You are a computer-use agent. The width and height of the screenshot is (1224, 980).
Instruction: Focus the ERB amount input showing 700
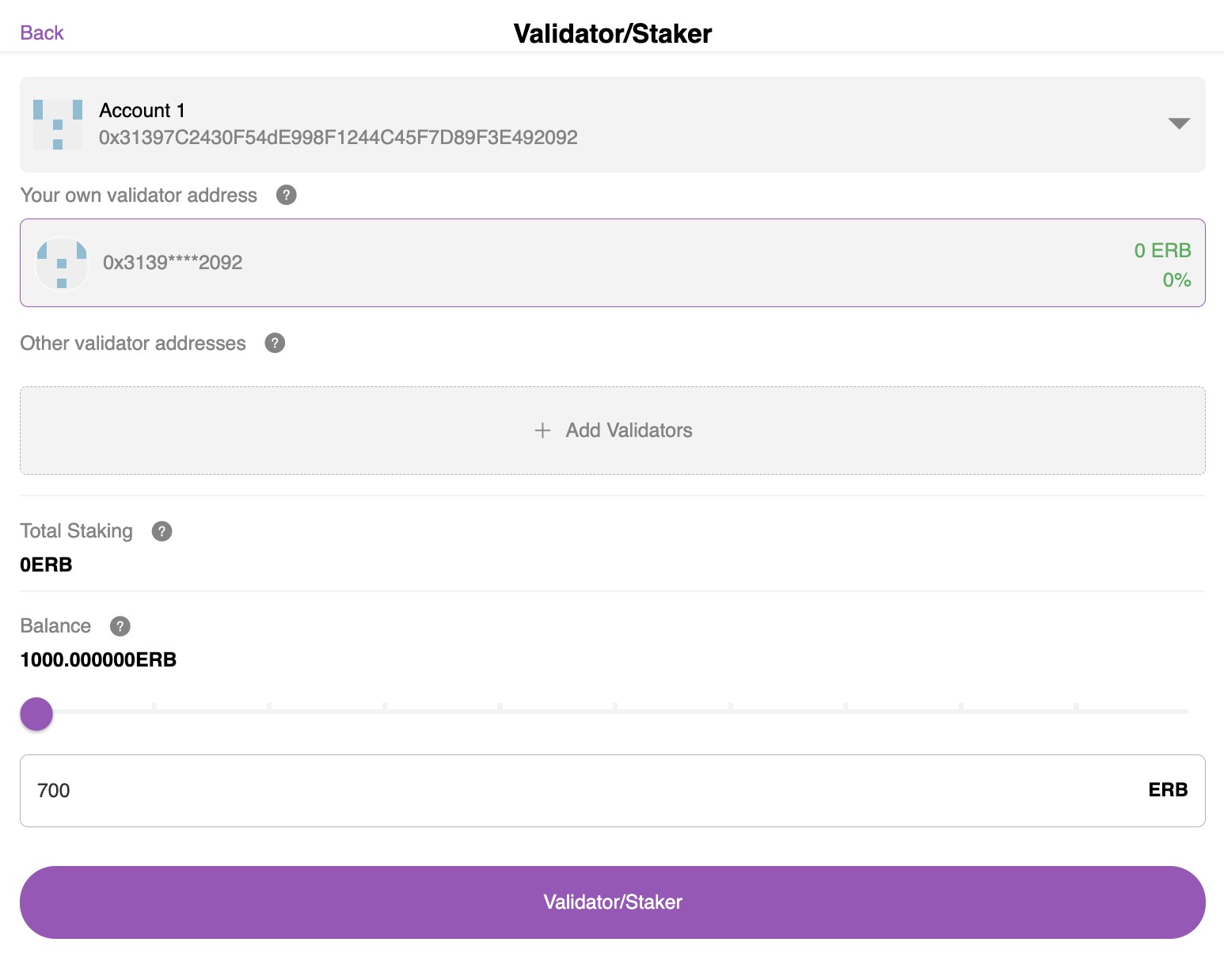(613, 791)
